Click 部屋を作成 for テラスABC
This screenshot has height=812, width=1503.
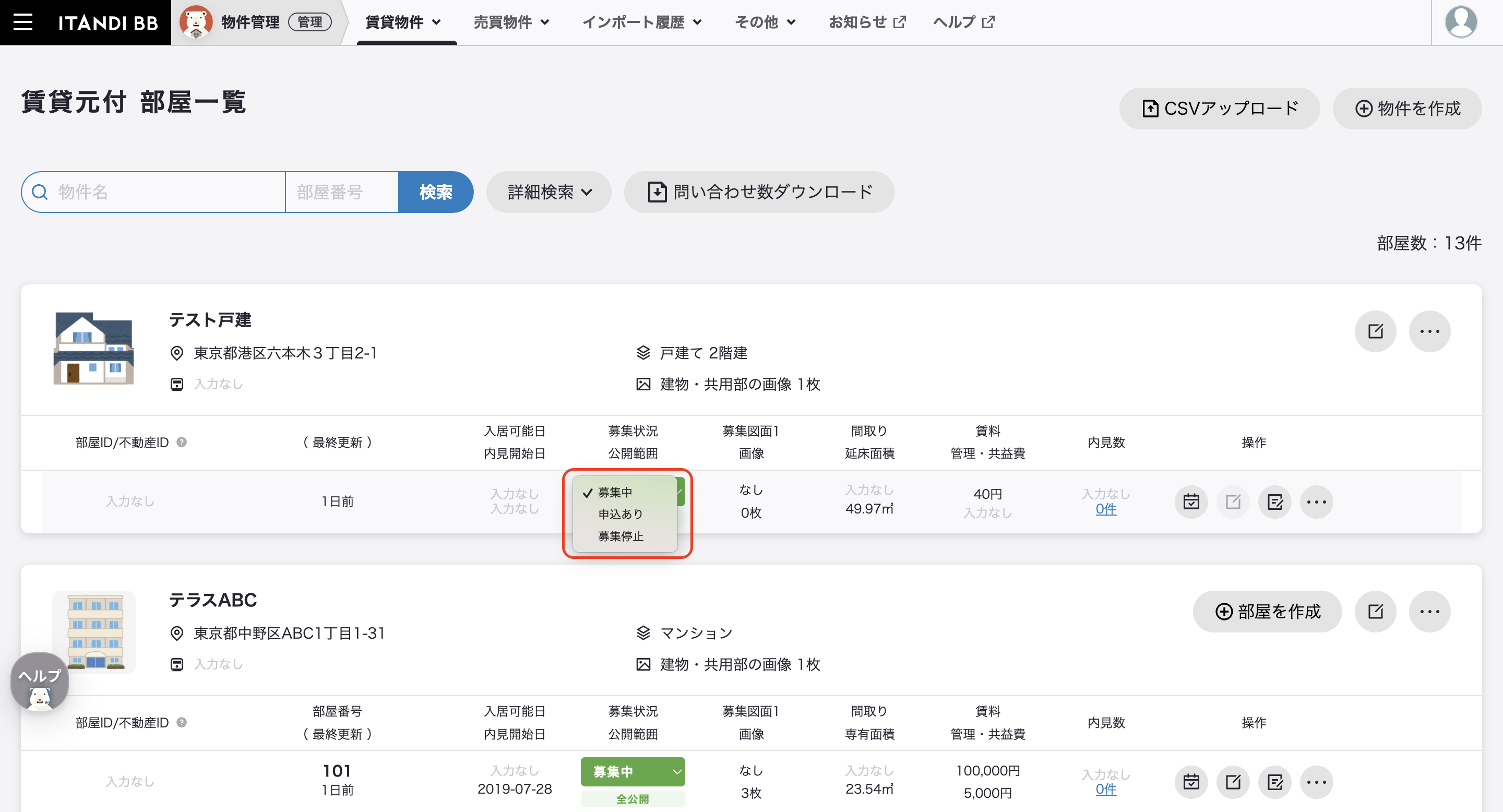pos(1267,611)
